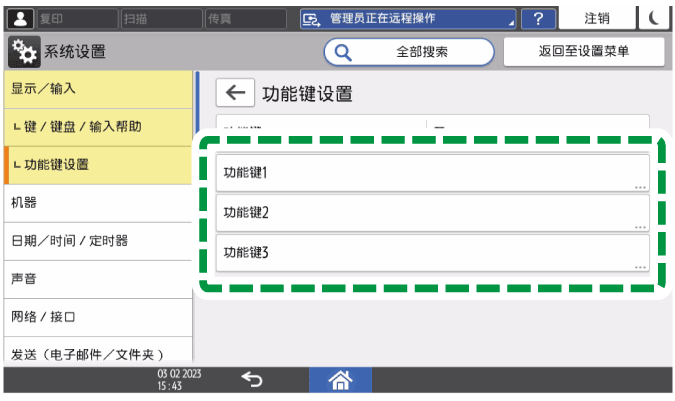The height and width of the screenshot is (401, 675).
Task: Tap the question mark help button
Action: click(538, 18)
